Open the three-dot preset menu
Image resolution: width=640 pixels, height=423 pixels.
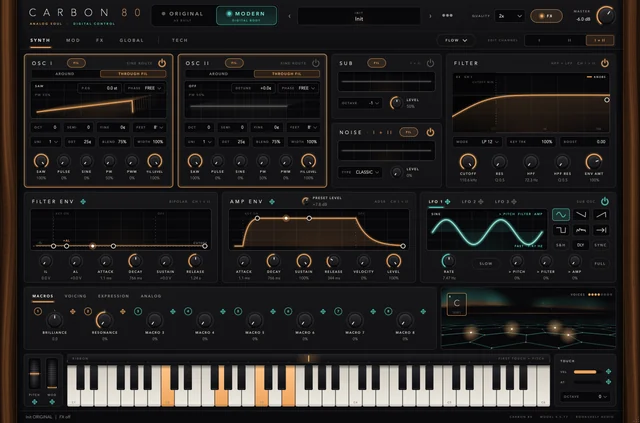pyautogui.click(x=447, y=16)
